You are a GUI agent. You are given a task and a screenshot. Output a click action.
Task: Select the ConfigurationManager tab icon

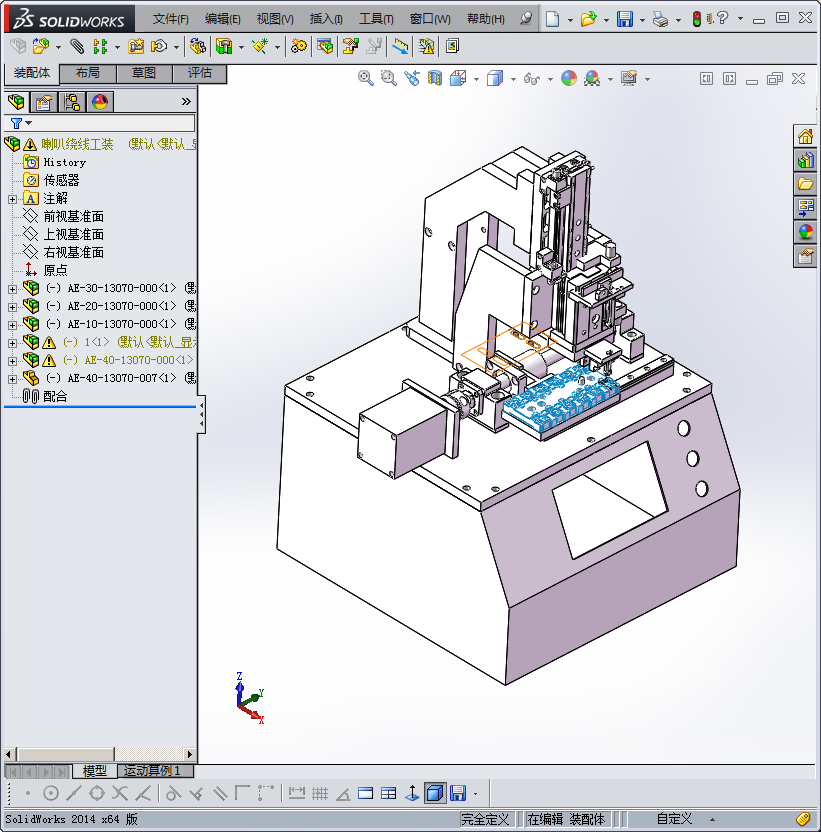[72, 102]
